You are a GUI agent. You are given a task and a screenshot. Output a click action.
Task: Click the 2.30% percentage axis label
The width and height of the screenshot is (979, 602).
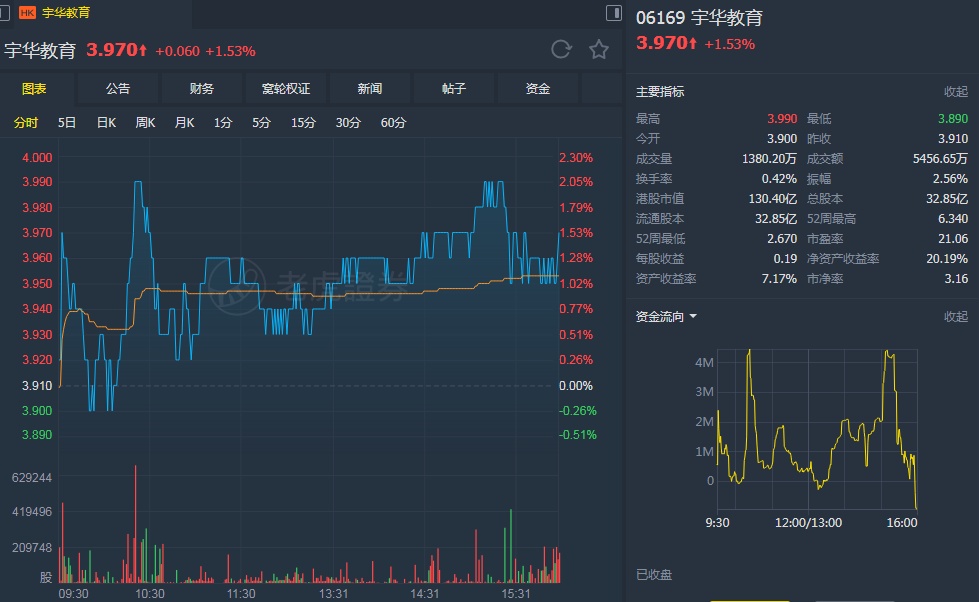[576, 157]
